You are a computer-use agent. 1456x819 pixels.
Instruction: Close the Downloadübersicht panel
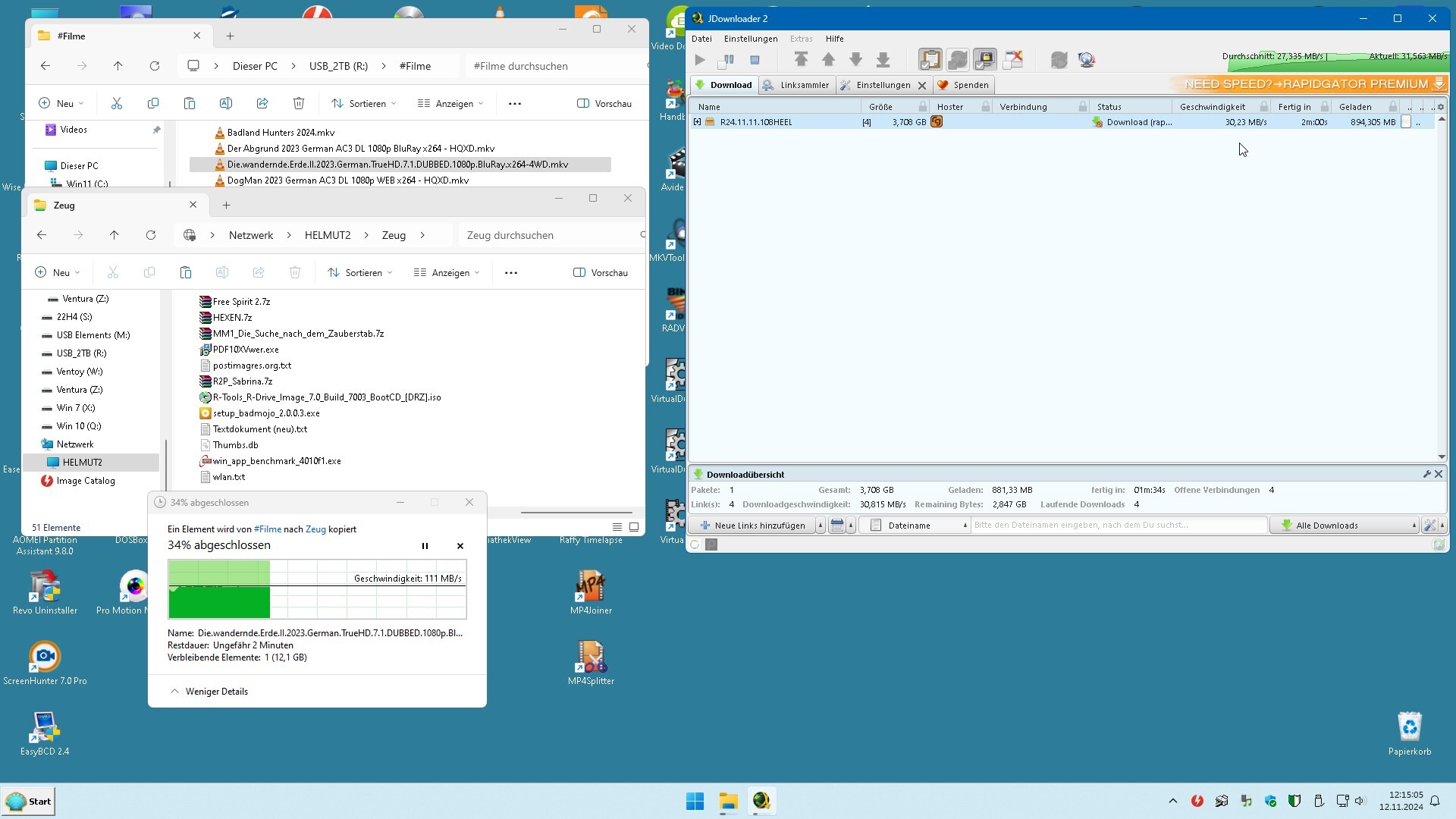pyautogui.click(x=1439, y=474)
